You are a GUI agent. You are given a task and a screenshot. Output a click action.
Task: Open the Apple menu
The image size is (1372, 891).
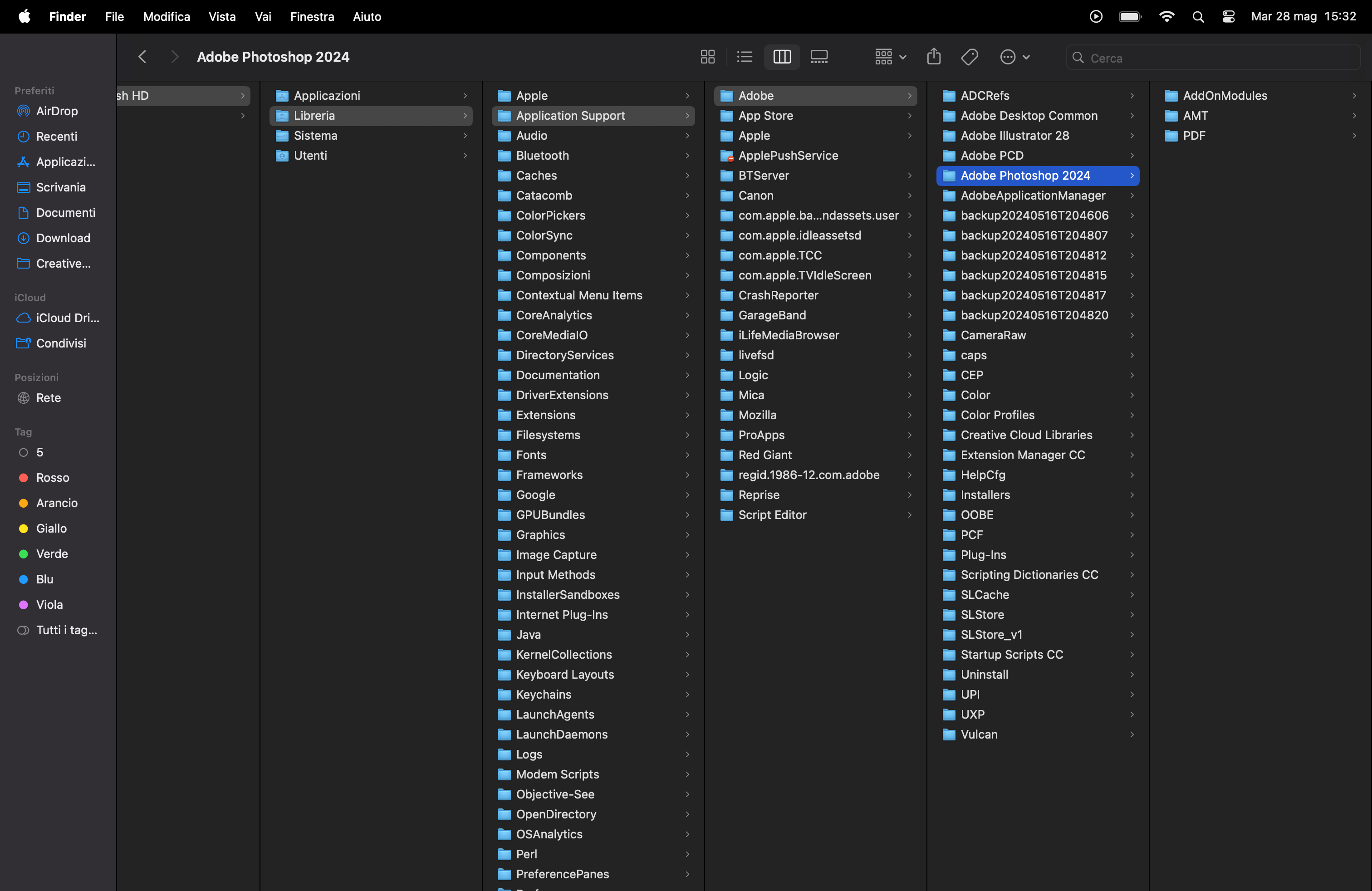tap(24, 16)
